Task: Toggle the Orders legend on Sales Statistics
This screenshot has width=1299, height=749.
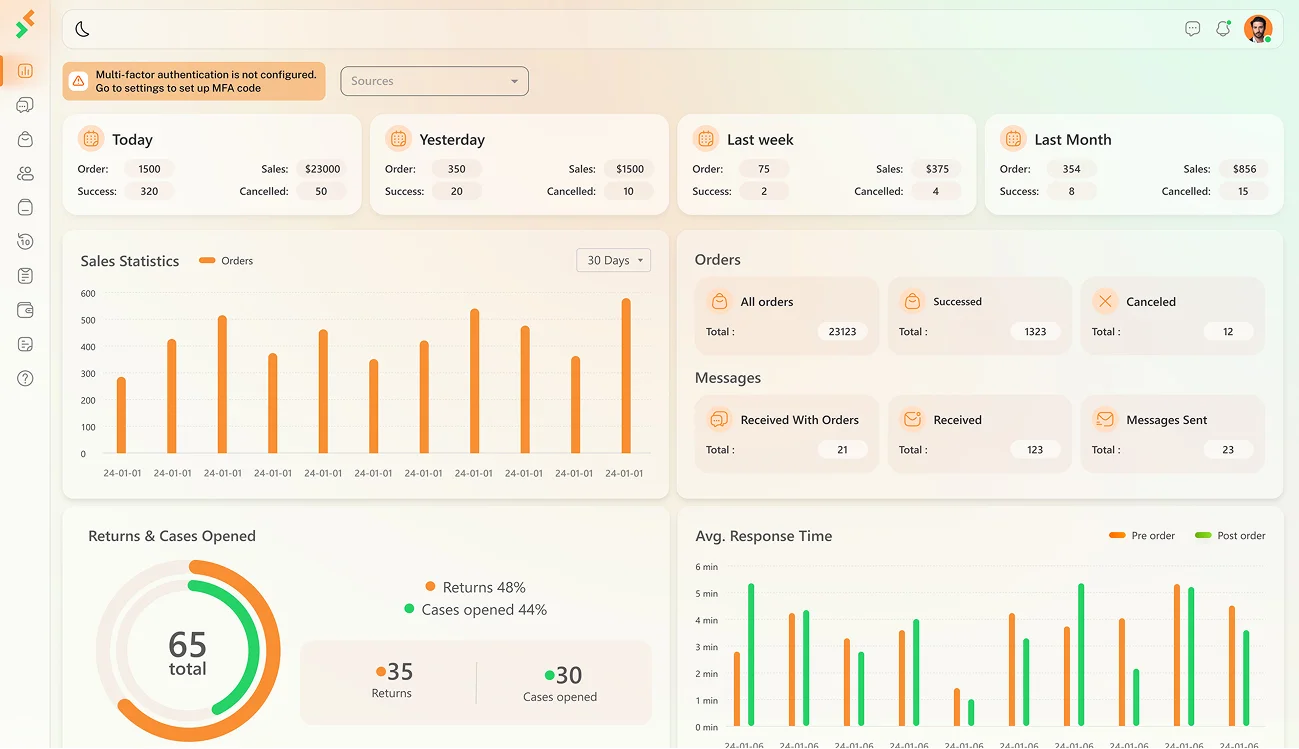Action: point(226,260)
